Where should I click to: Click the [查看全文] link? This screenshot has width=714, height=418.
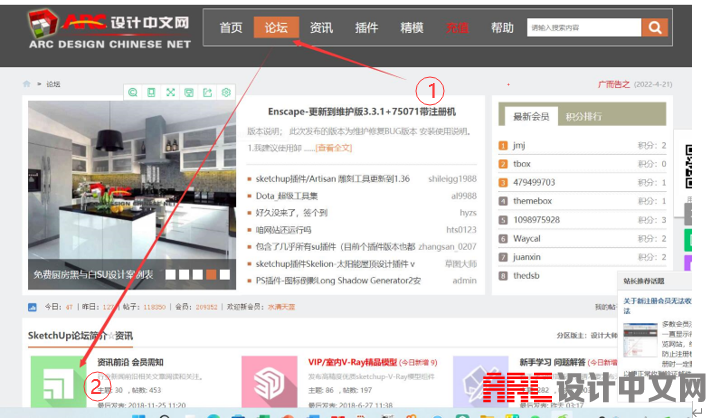coord(334,148)
